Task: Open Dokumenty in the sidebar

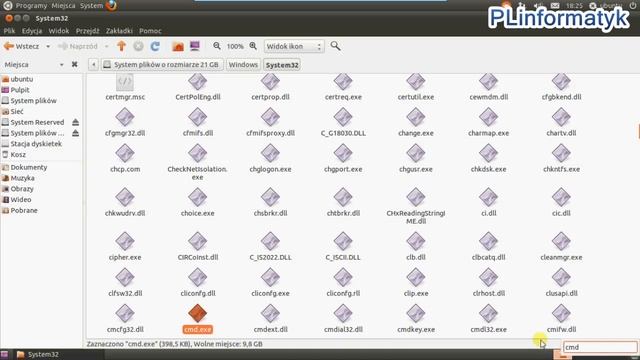Action: pyautogui.click(x=29, y=167)
